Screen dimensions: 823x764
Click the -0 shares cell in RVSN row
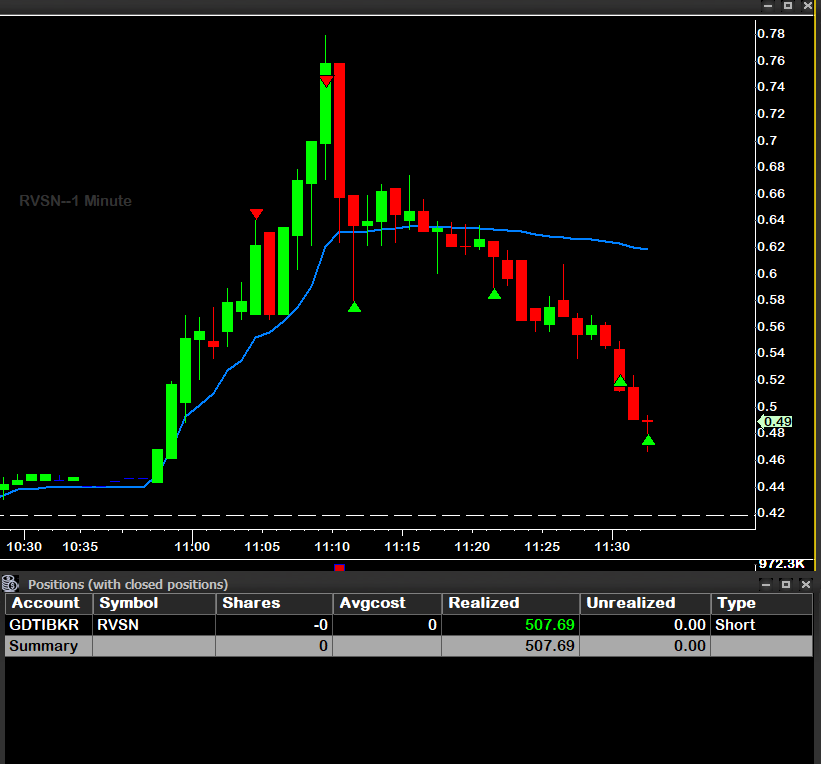coord(274,625)
